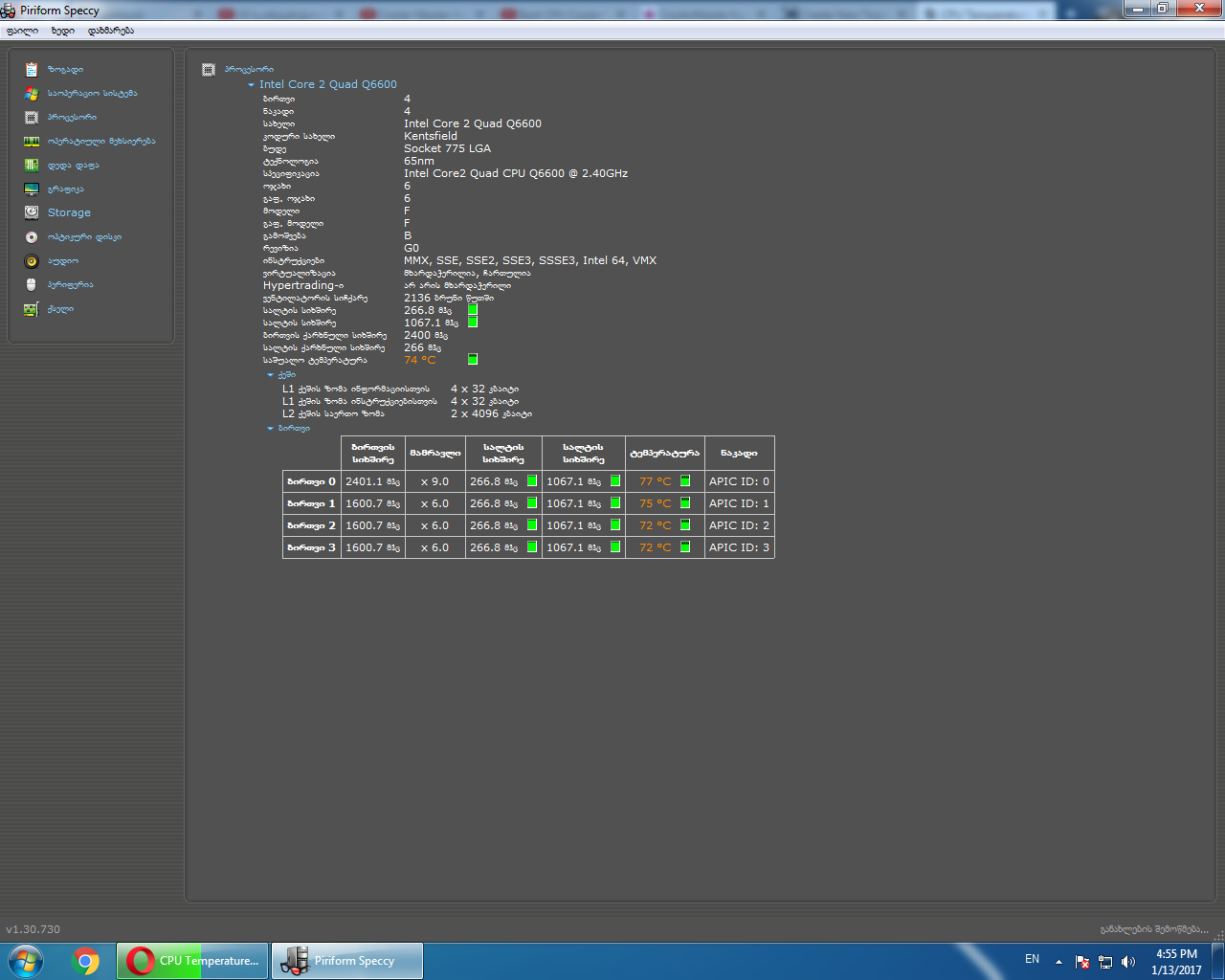Open the დახმარება (Help) menu
Image resolution: width=1225 pixels, height=980 pixels.
111,31
